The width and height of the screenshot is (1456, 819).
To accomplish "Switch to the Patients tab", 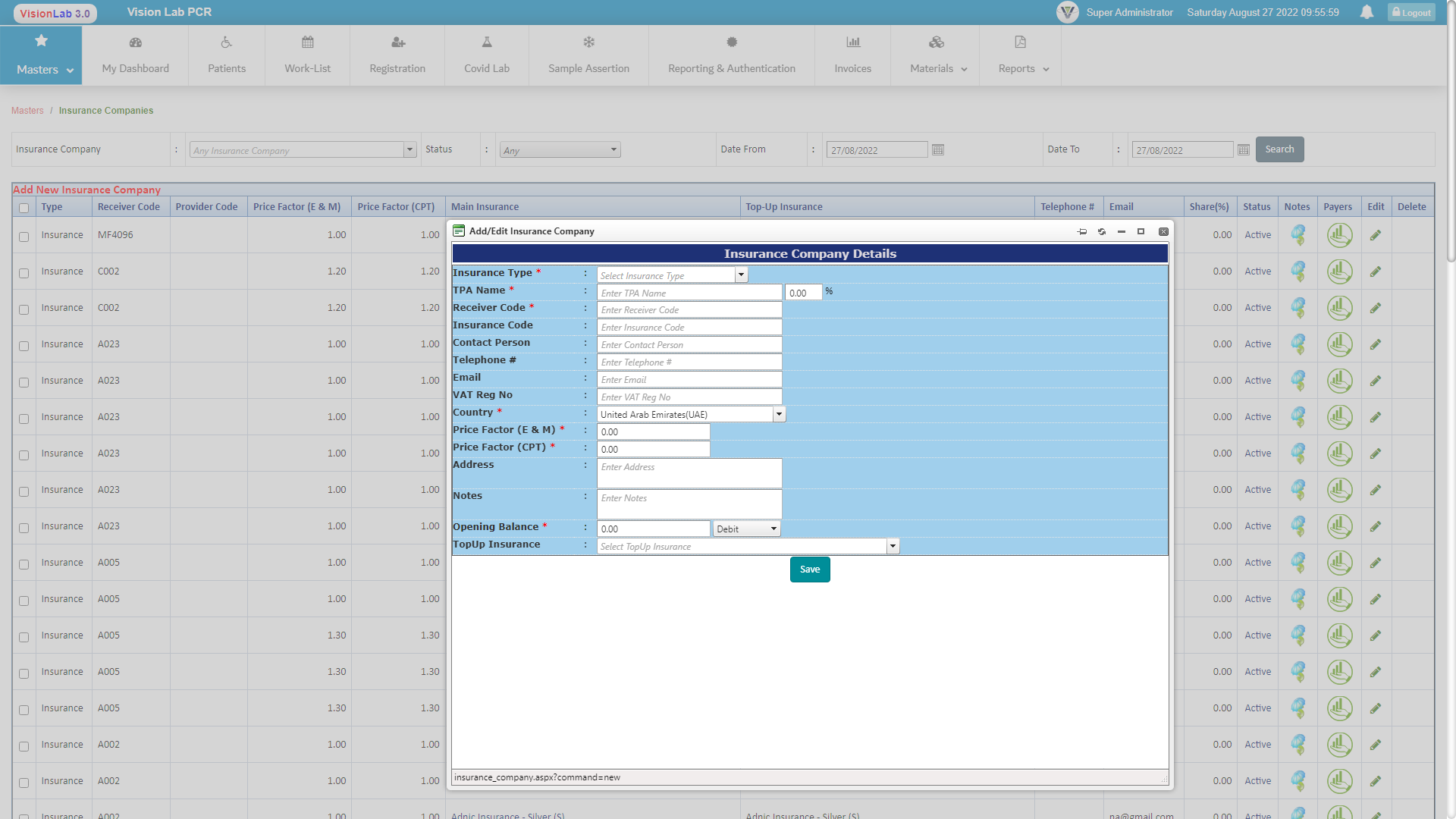I will pos(226,55).
